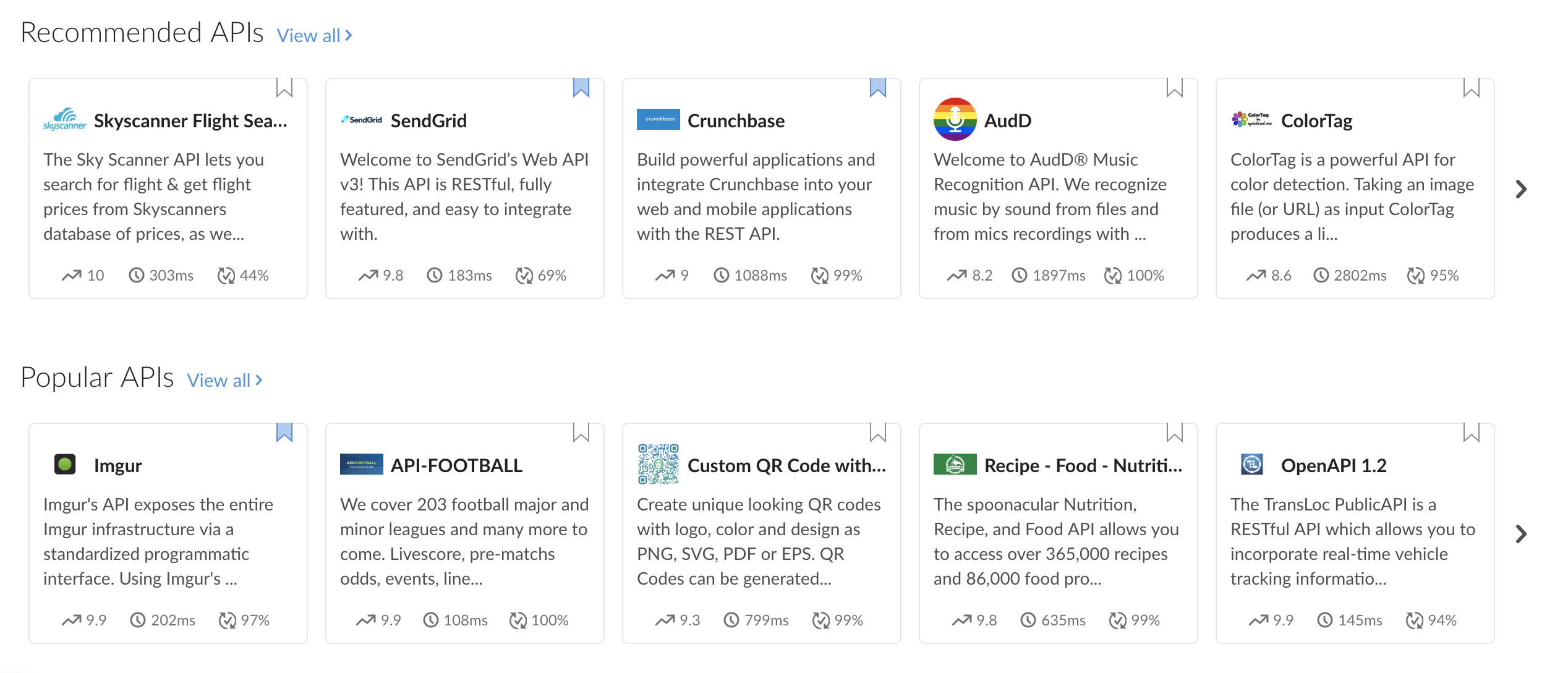
Task: Click Crunchbase popularity score 9 indicator
Action: point(672,275)
